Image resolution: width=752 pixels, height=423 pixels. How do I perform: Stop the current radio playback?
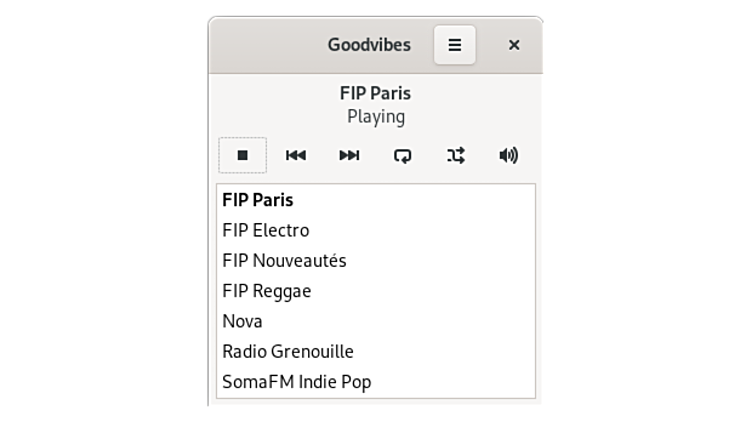[242, 155]
